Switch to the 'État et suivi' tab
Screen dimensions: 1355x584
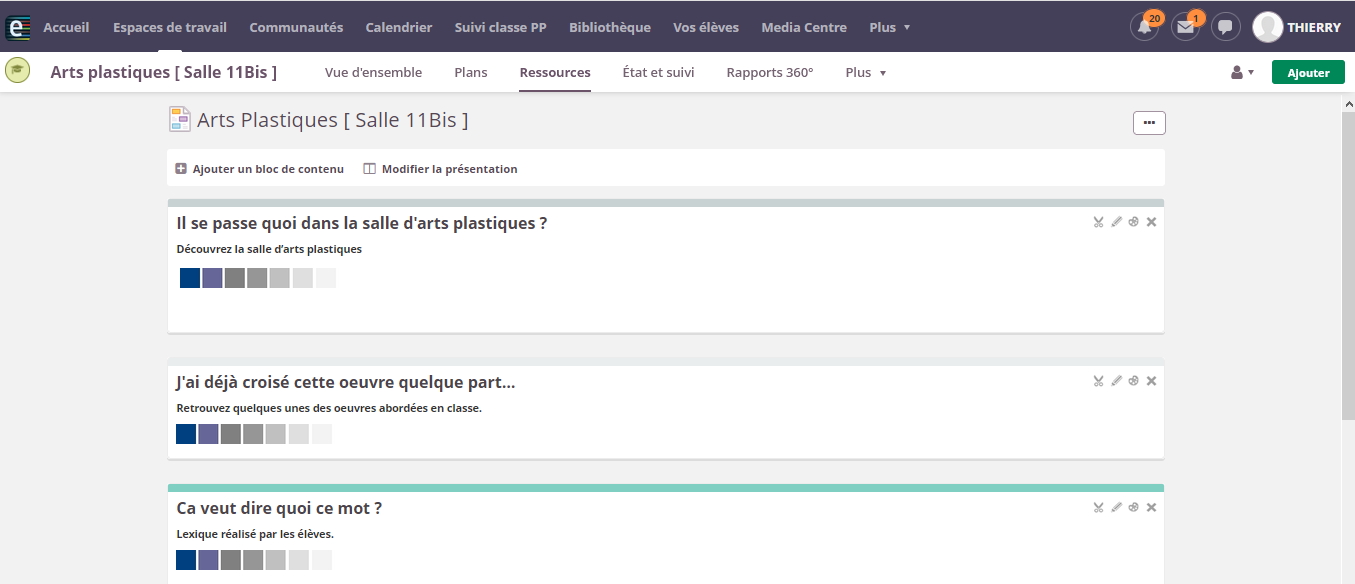pyautogui.click(x=658, y=72)
